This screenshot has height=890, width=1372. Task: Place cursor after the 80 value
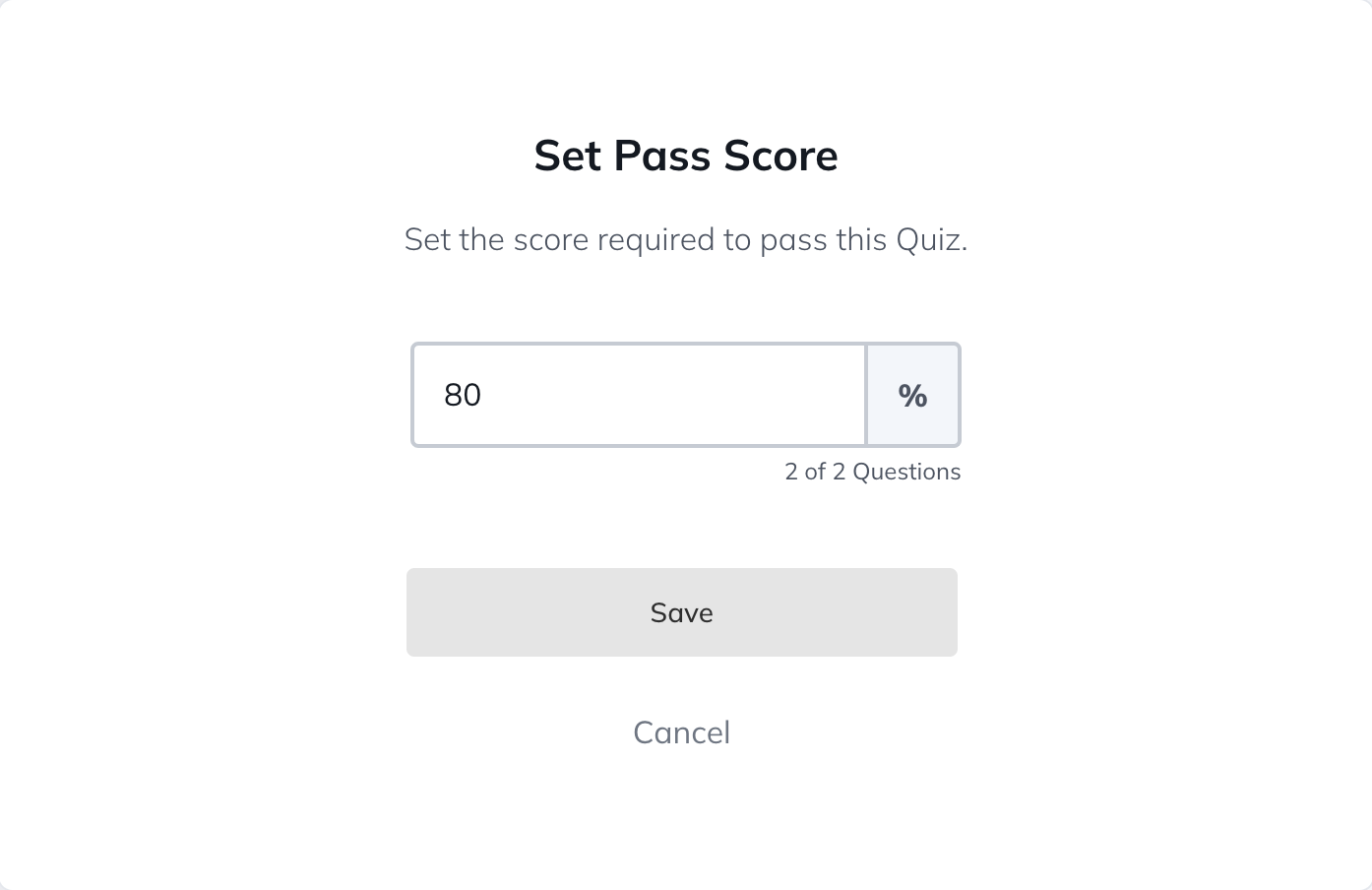click(483, 395)
